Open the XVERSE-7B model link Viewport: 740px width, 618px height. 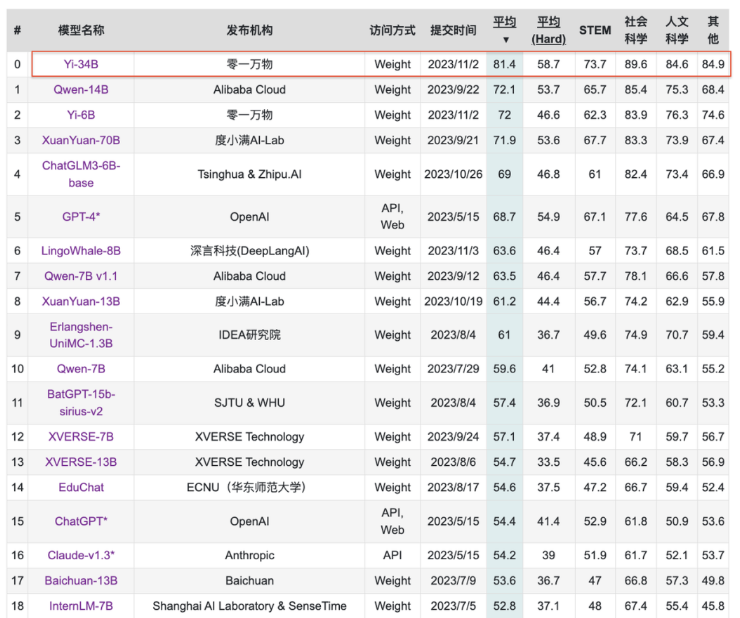81,437
